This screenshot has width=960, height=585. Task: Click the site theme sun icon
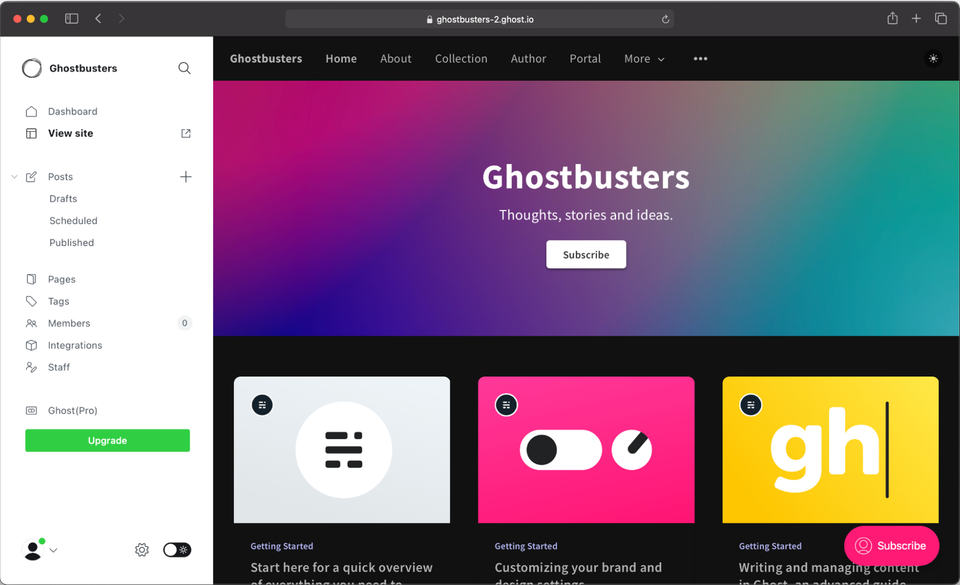pos(933,59)
